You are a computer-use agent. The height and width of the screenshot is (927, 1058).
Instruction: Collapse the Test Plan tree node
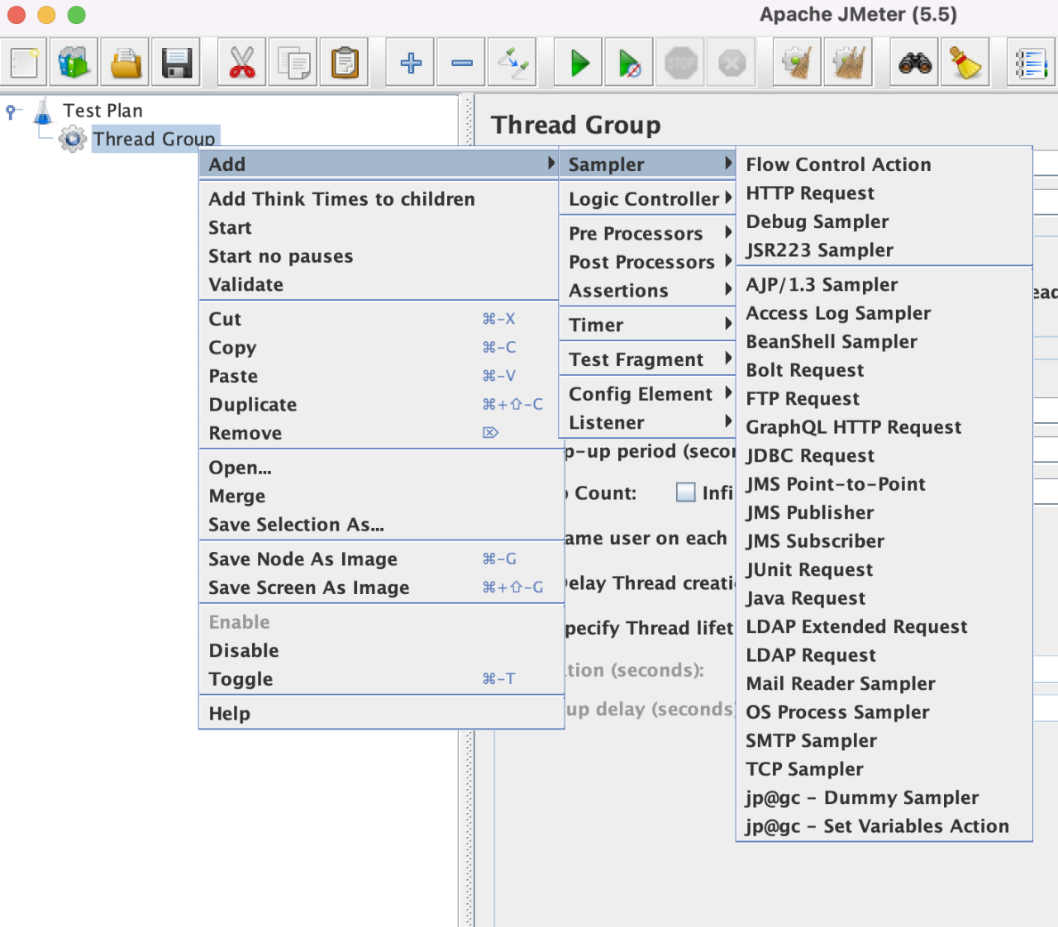coord(12,111)
